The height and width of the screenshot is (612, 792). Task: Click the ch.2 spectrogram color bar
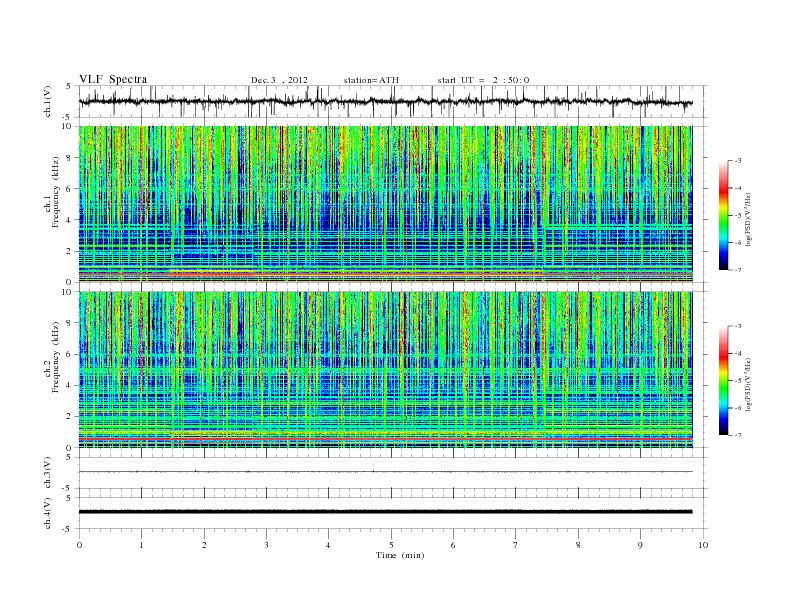click(723, 380)
